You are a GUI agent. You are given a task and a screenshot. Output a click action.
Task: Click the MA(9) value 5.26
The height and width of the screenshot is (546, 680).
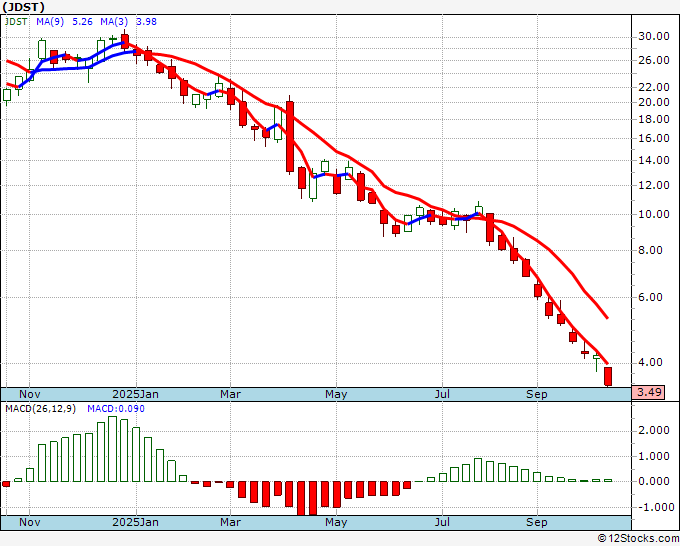coord(82,22)
